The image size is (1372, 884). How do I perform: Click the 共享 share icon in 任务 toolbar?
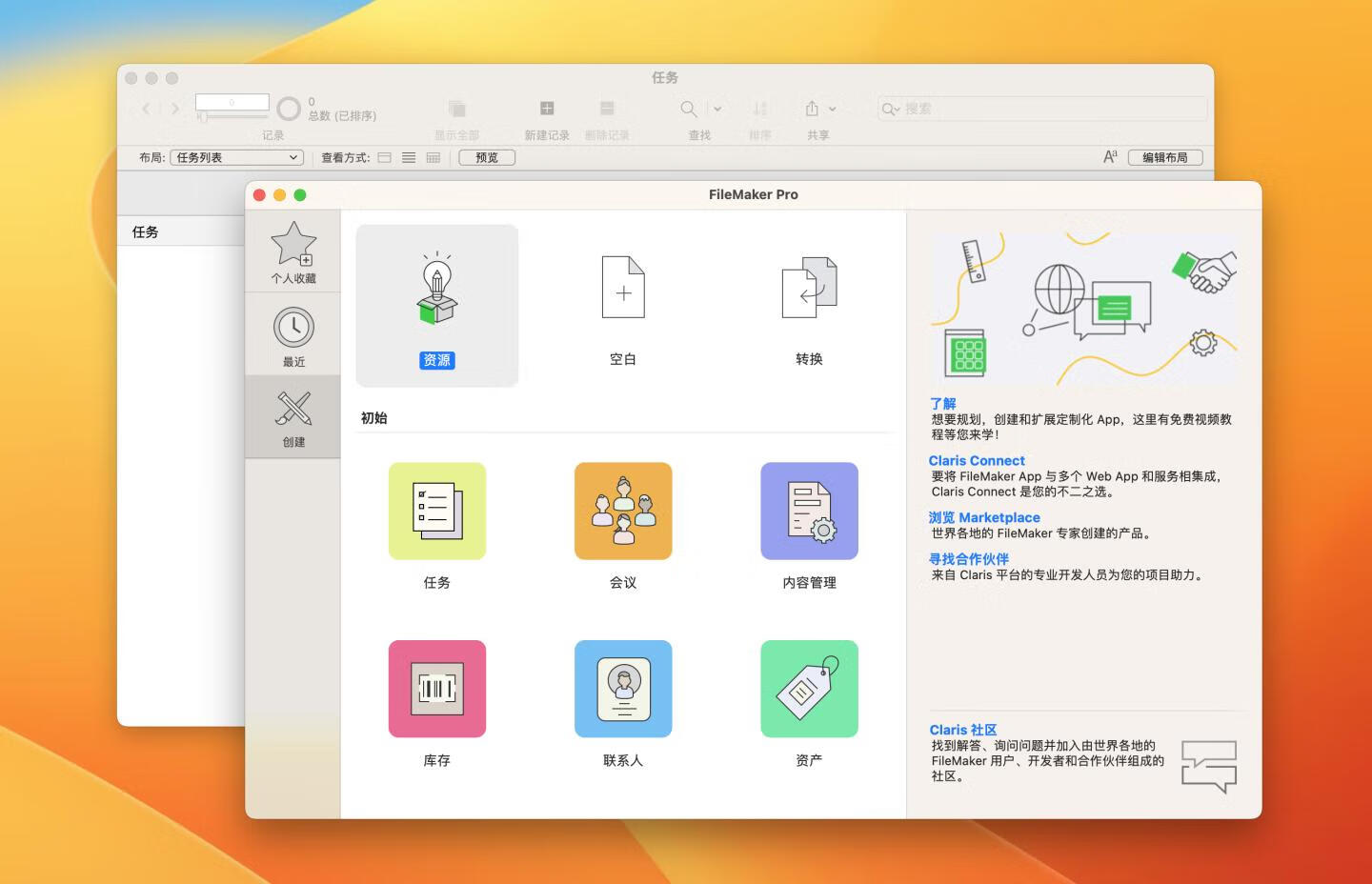pyautogui.click(x=812, y=109)
